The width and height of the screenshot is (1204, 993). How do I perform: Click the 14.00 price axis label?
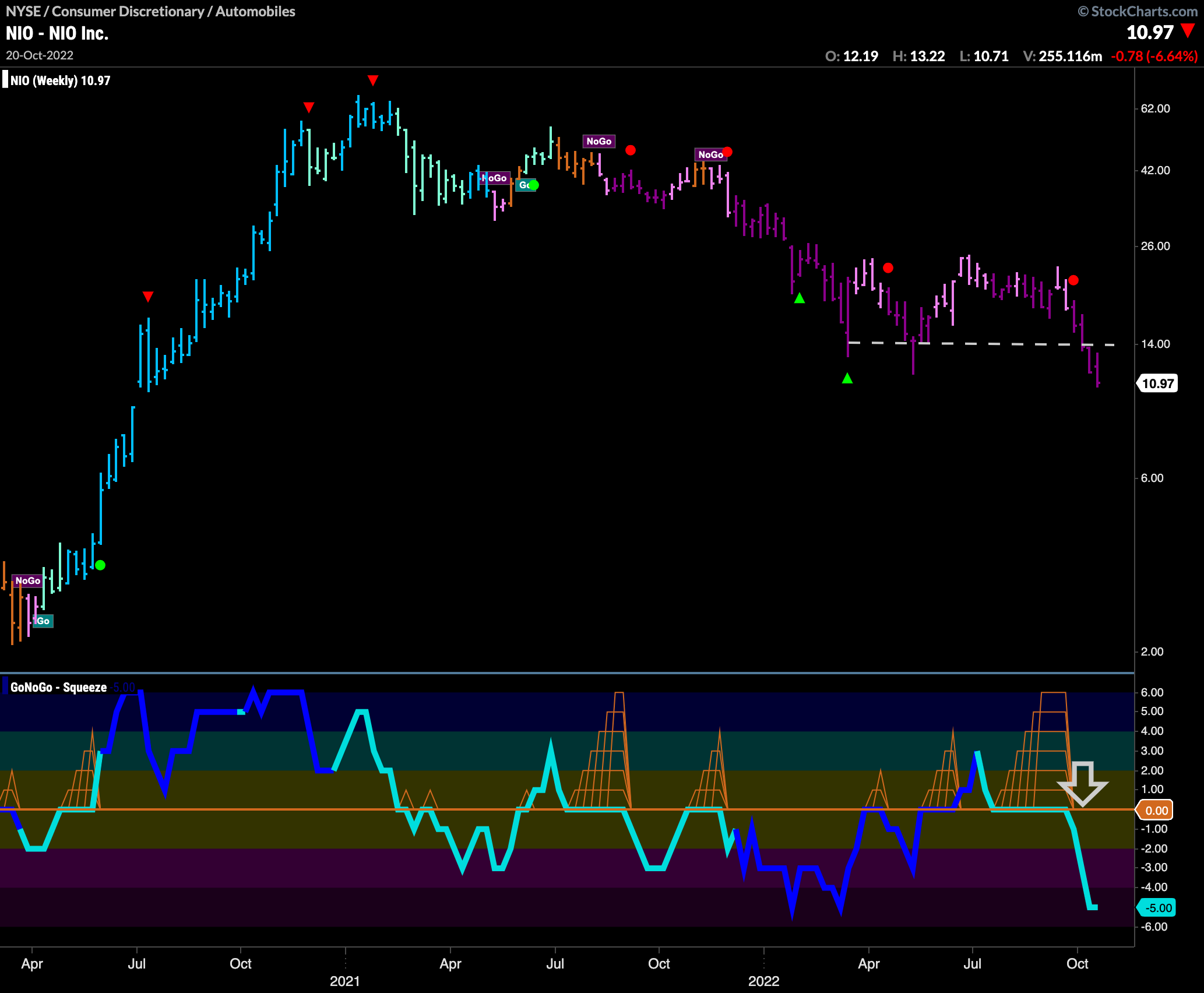click(x=1155, y=344)
